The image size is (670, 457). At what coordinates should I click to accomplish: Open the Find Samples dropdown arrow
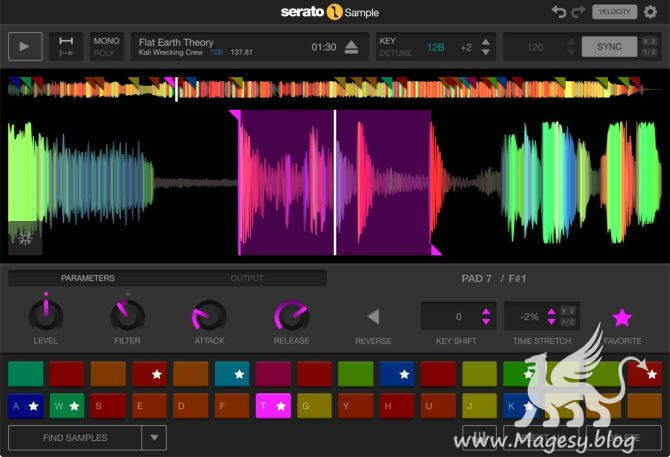(x=154, y=438)
